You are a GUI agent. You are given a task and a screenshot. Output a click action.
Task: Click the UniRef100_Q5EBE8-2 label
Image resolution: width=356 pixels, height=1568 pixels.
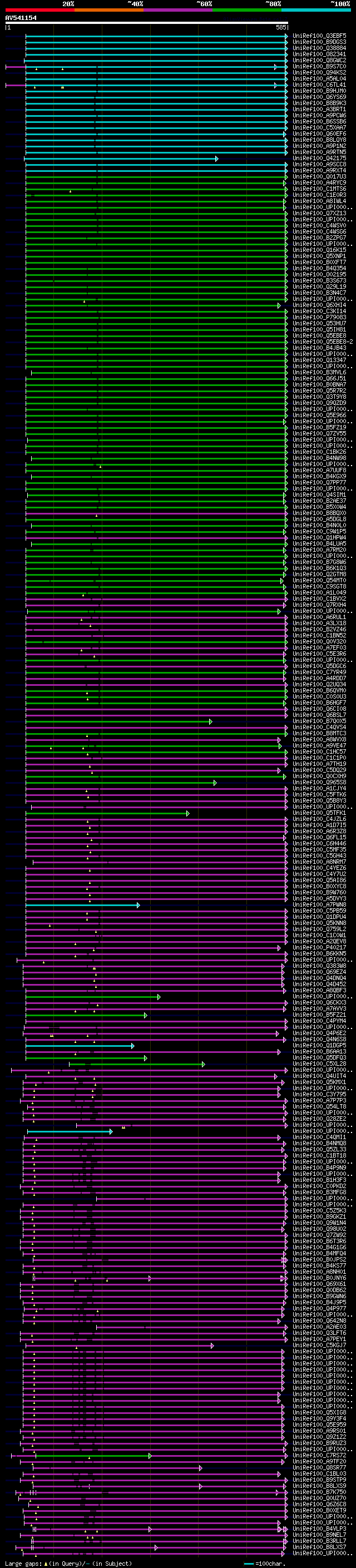pyautogui.click(x=323, y=342)
